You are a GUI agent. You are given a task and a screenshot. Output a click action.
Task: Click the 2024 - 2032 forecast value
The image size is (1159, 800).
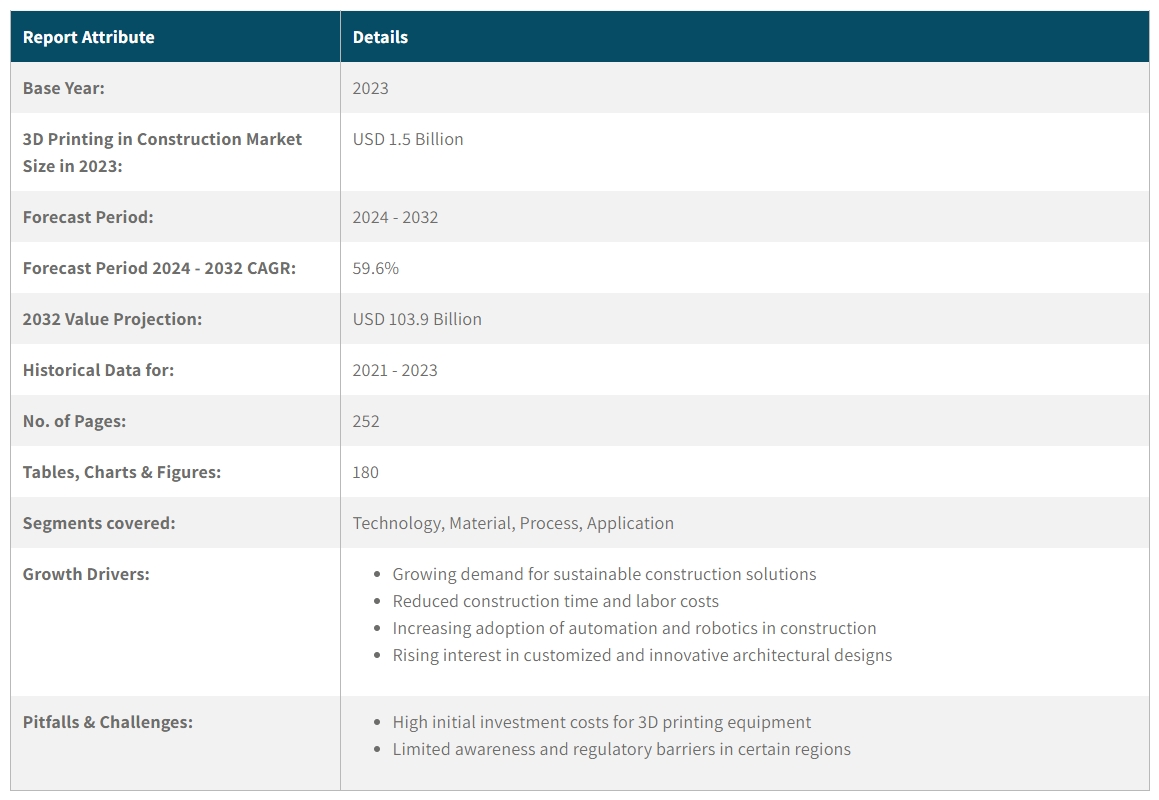pos(395,217)
